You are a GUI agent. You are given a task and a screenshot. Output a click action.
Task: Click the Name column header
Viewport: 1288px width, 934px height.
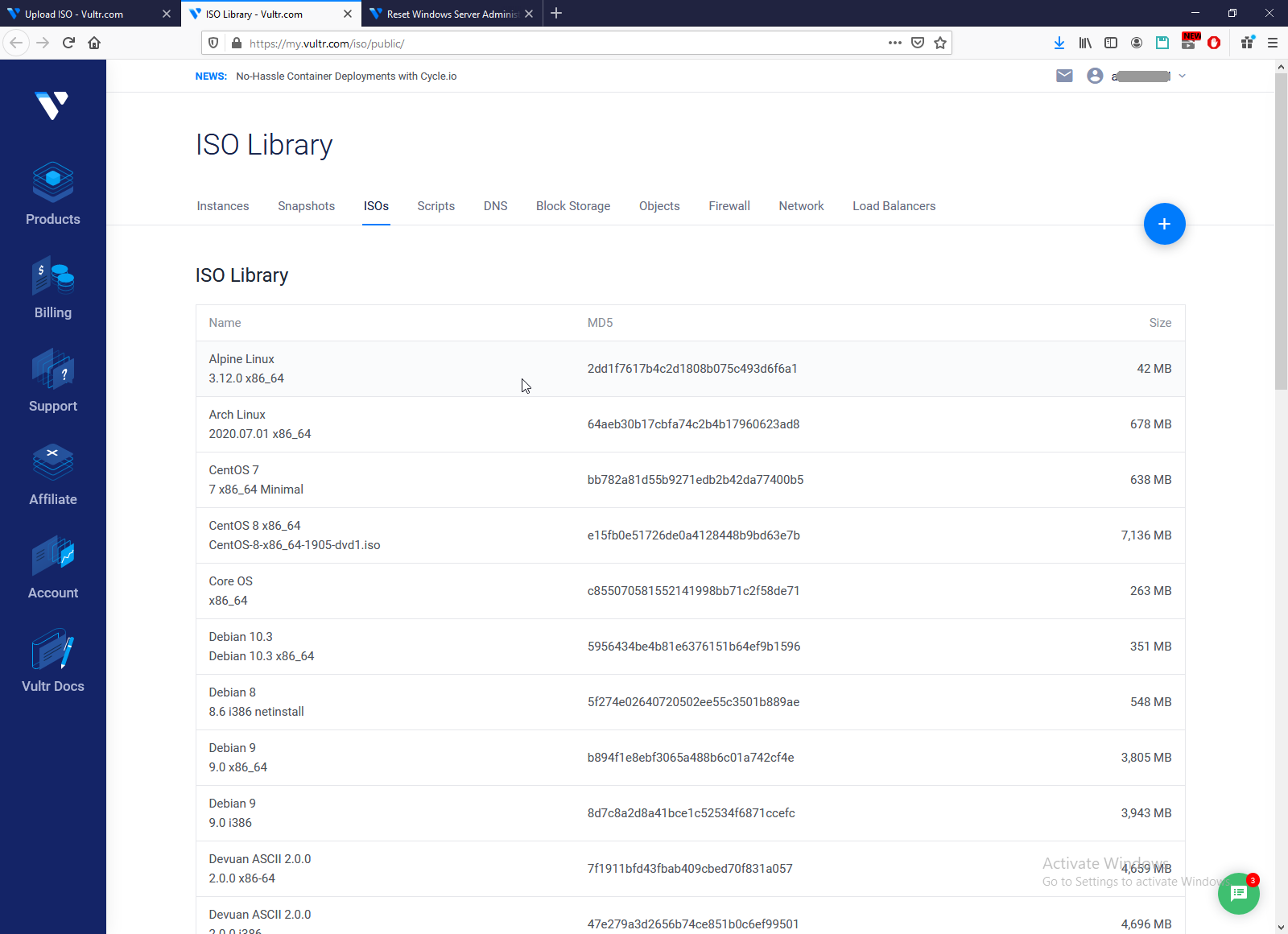pos(225,323)
